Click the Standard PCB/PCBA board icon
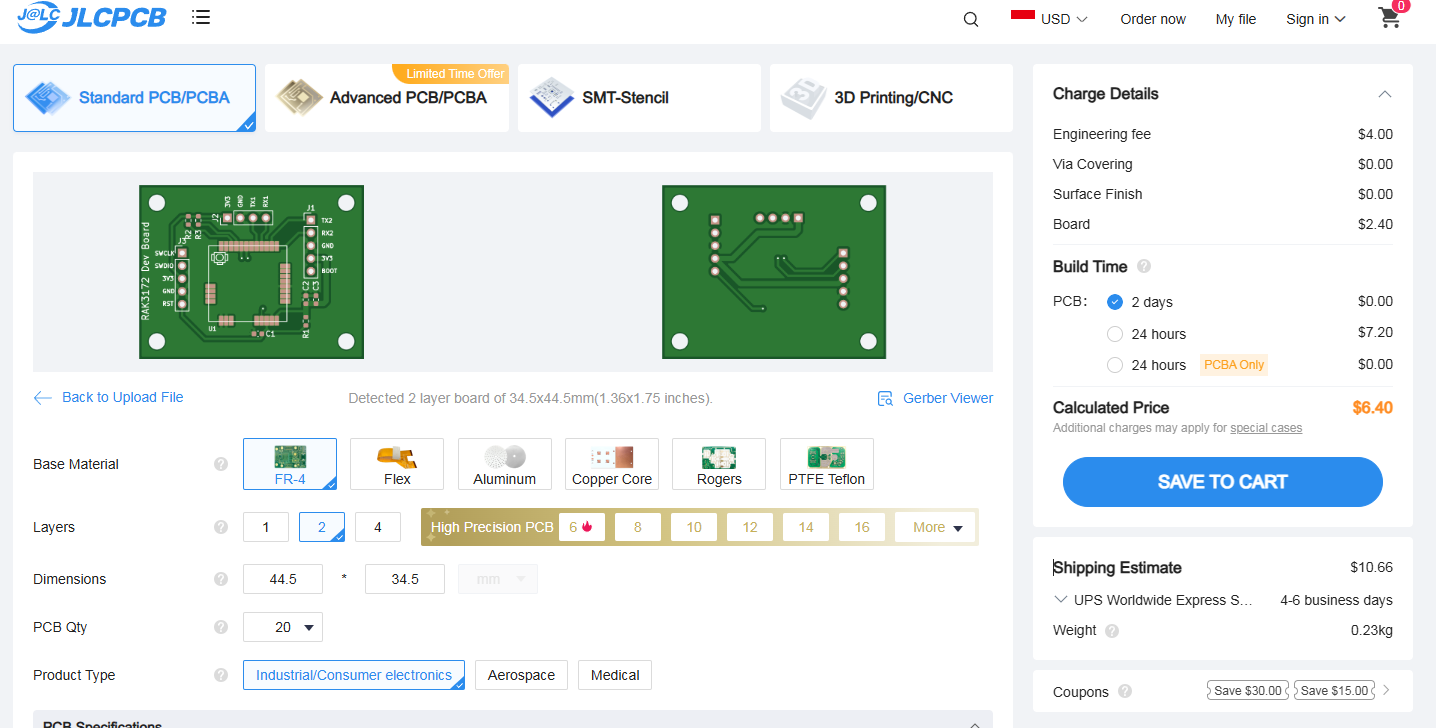 pos(47,98)
